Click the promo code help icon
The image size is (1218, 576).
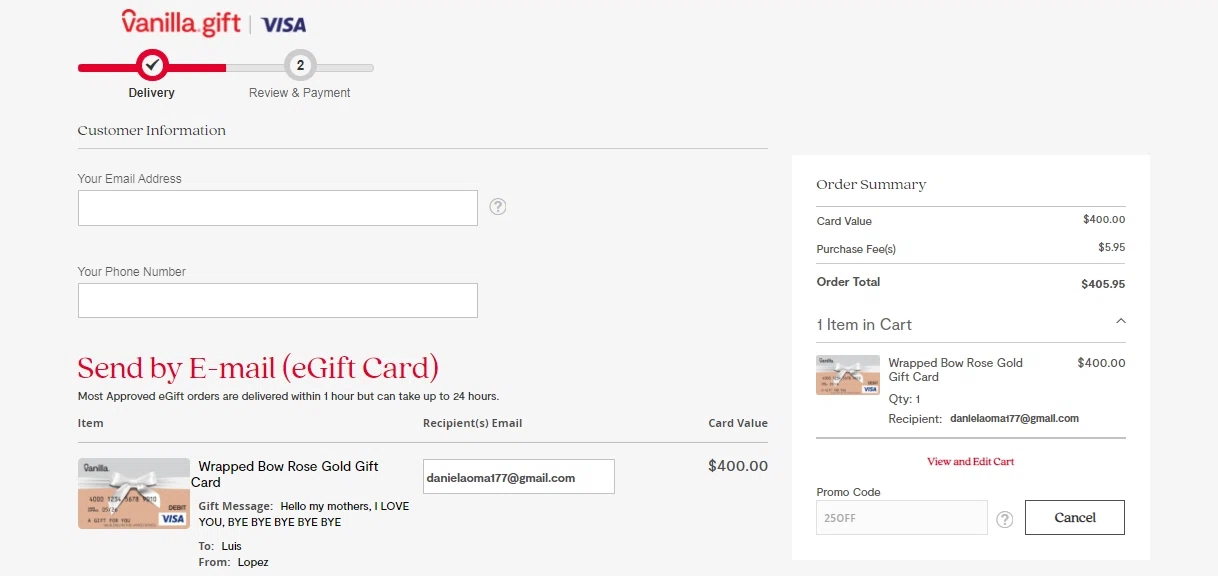click(1005, 519)
